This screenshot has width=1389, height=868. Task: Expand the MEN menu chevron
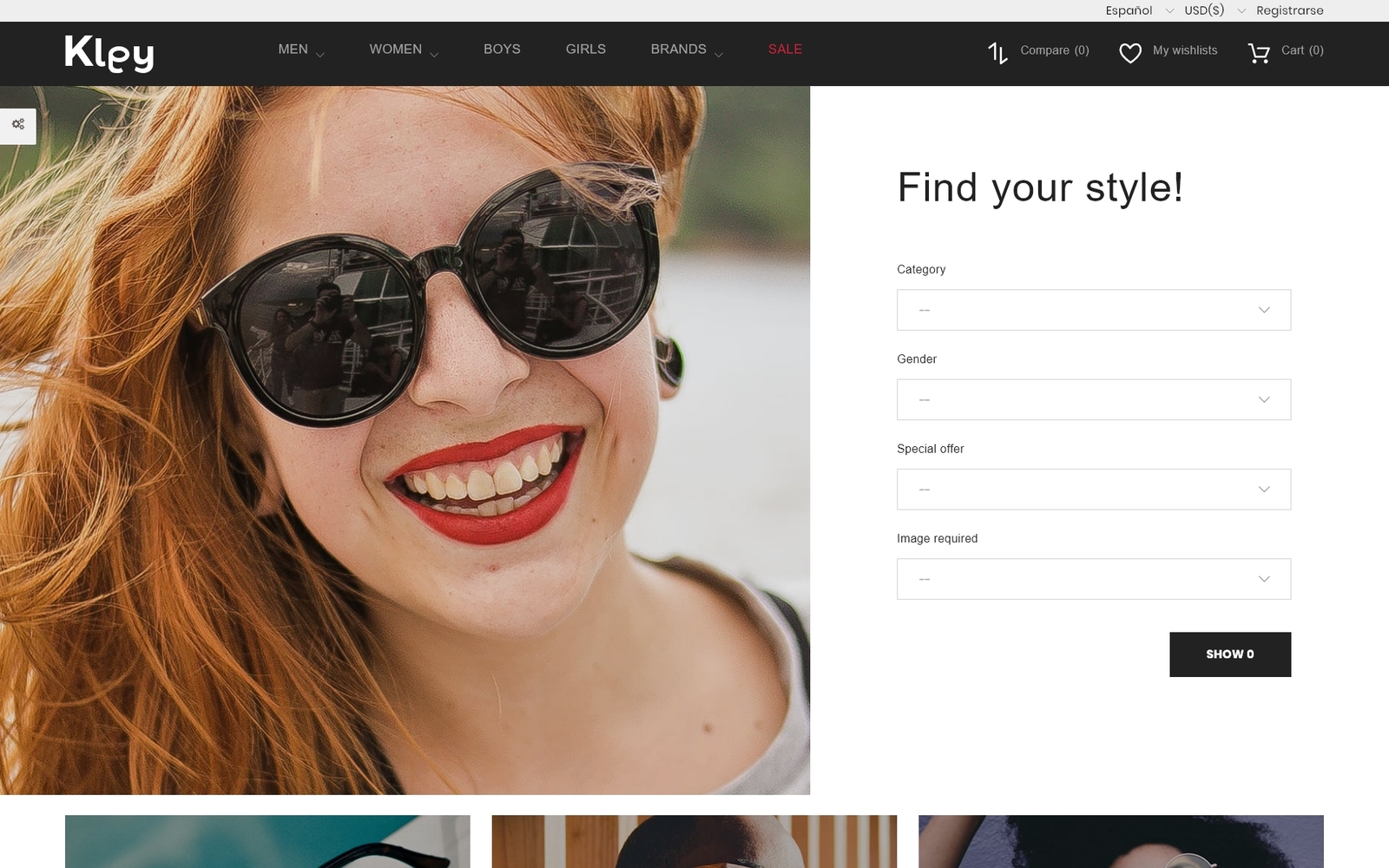coord(320,55)
